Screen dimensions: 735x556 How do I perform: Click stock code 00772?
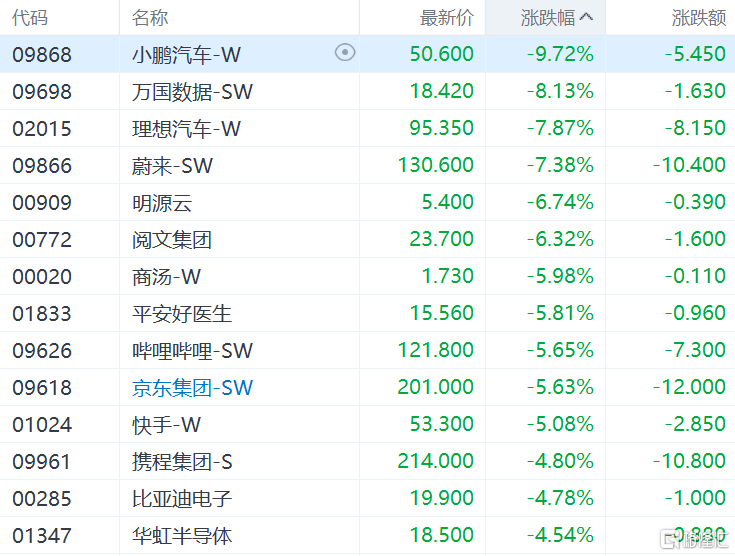[42, 240]
